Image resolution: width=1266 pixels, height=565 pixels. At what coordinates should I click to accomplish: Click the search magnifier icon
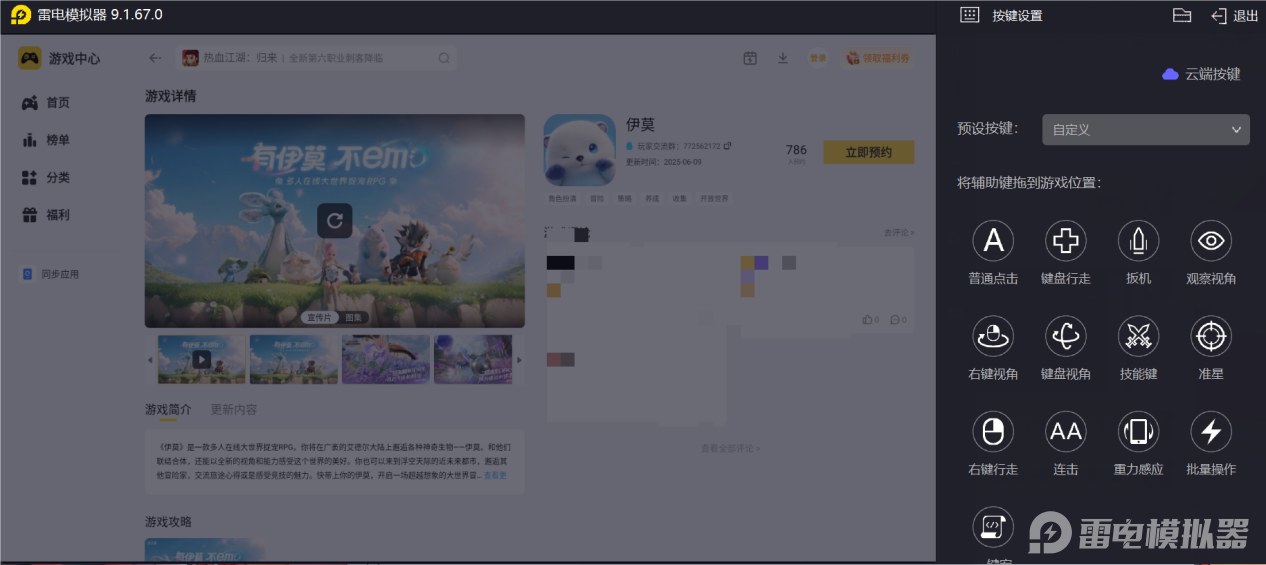click(444, 58)
